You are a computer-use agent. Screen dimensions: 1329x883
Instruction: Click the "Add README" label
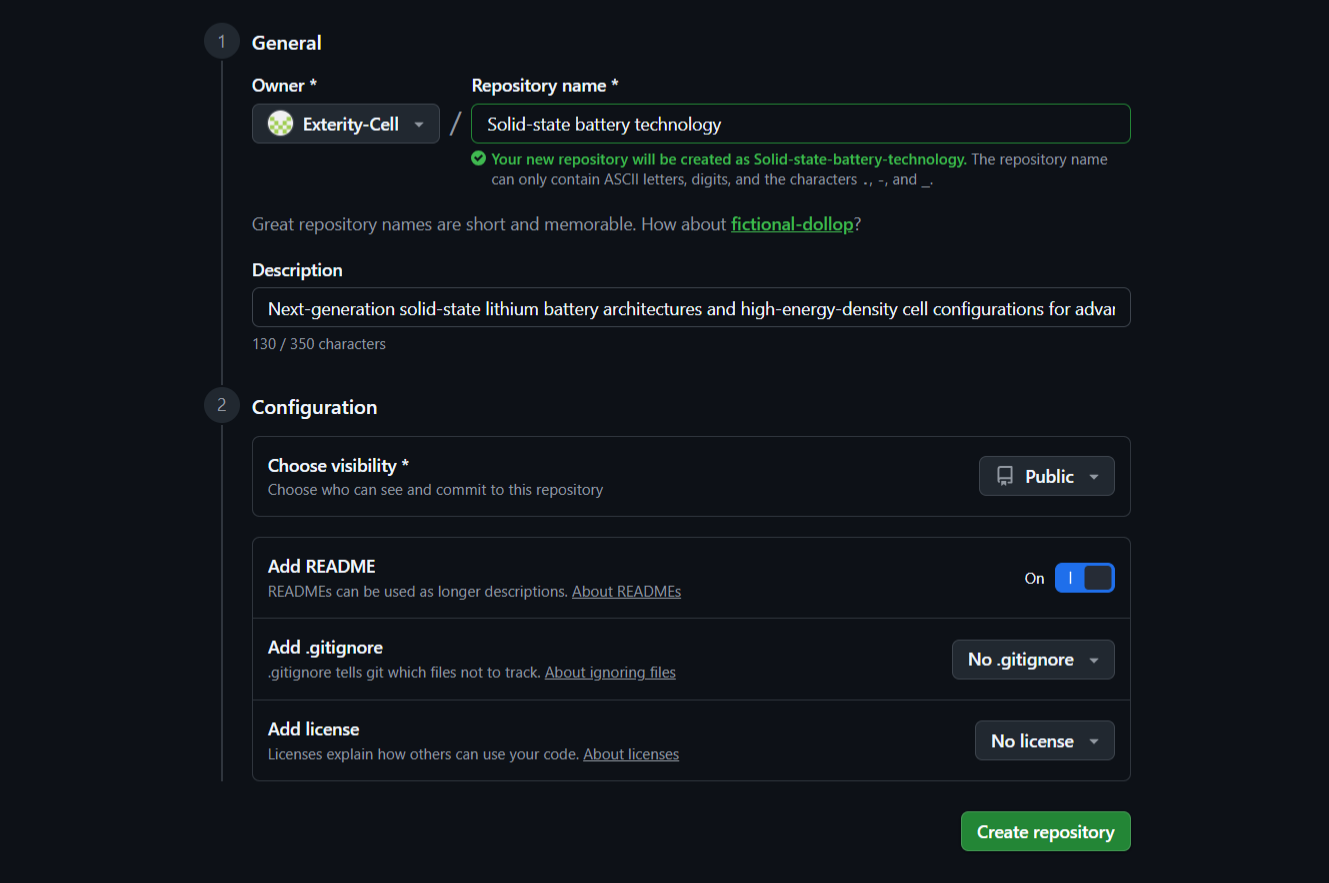click(322, 567)
